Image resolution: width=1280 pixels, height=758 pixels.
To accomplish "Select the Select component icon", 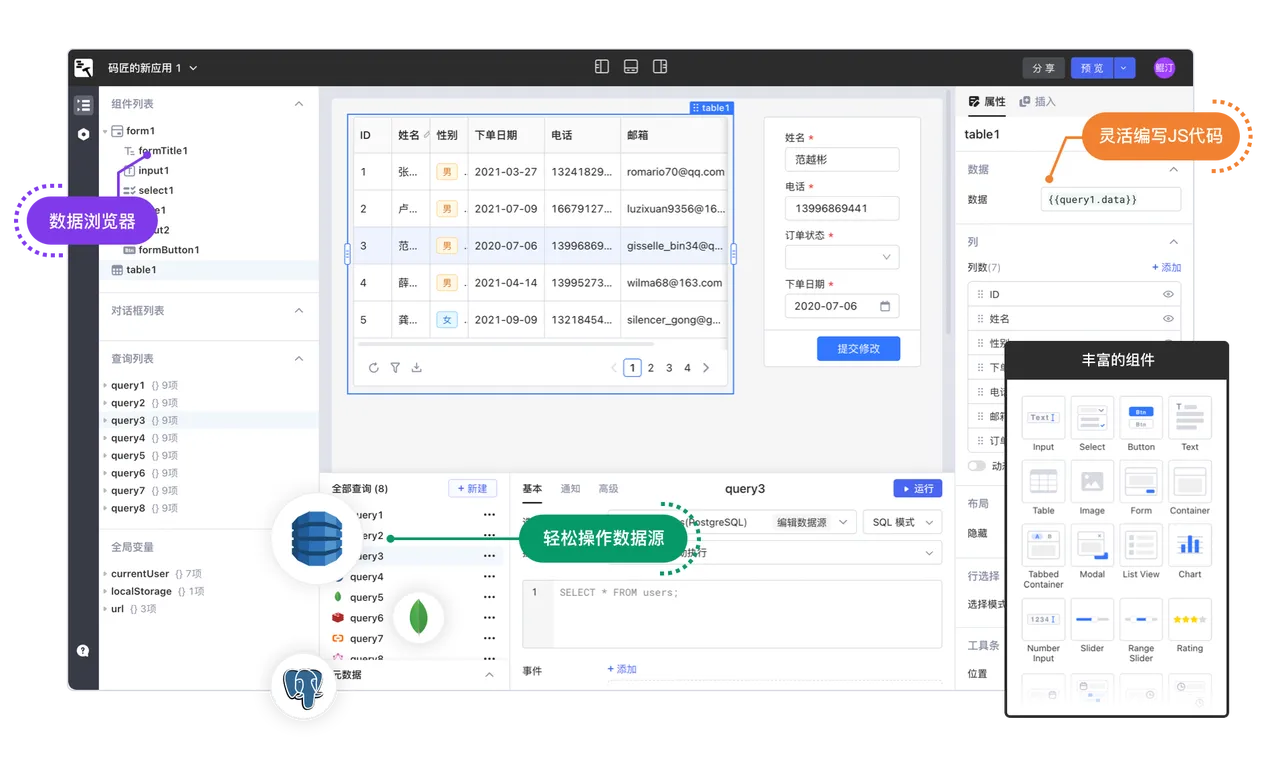I will 1092,418.
